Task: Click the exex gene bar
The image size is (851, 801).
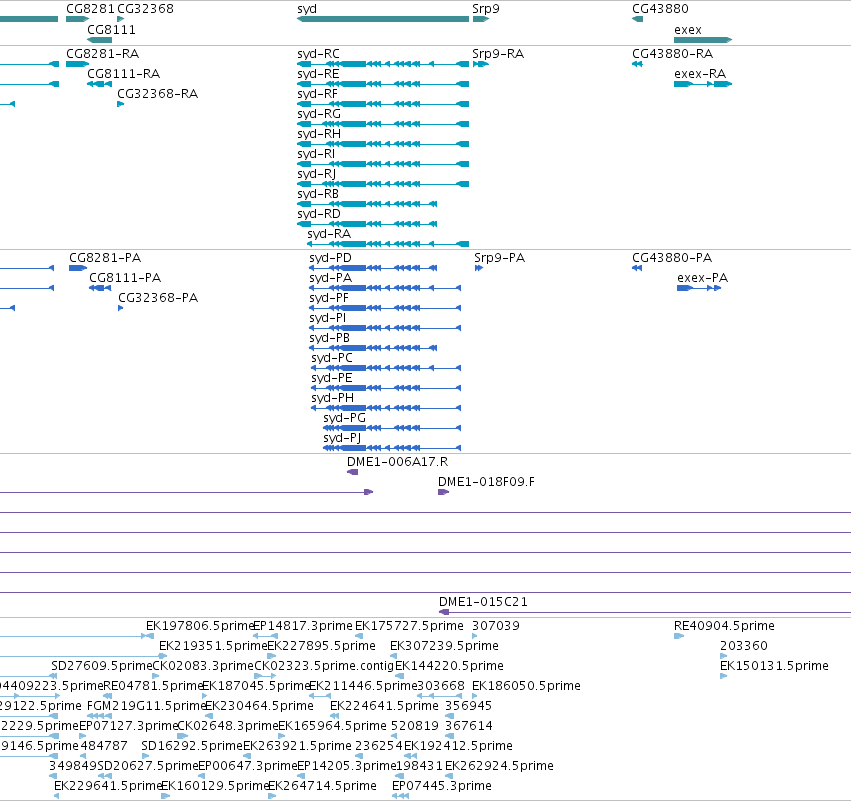Action: coord(703,40)
